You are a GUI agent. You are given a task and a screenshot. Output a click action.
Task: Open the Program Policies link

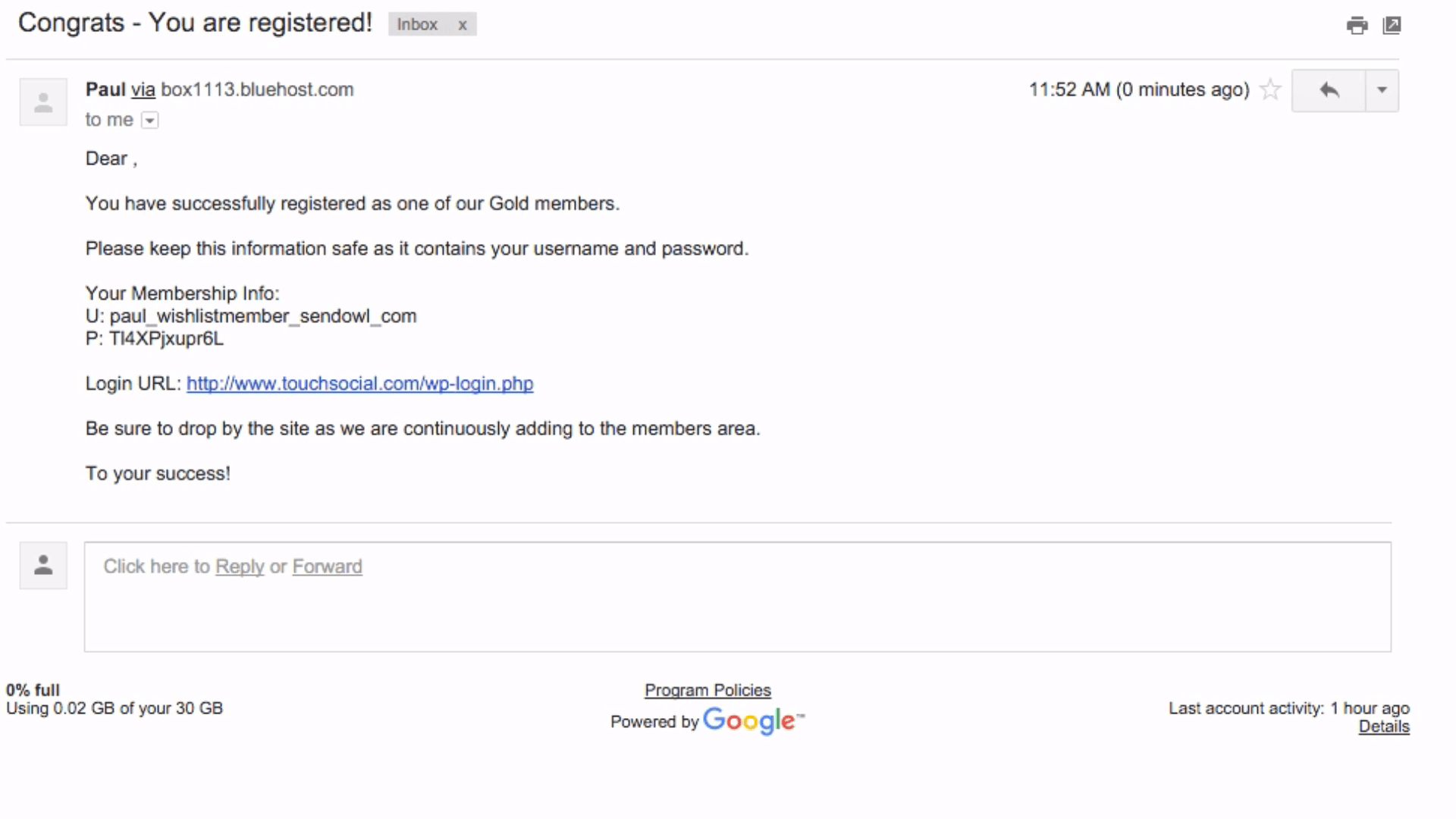coord(708,690)
